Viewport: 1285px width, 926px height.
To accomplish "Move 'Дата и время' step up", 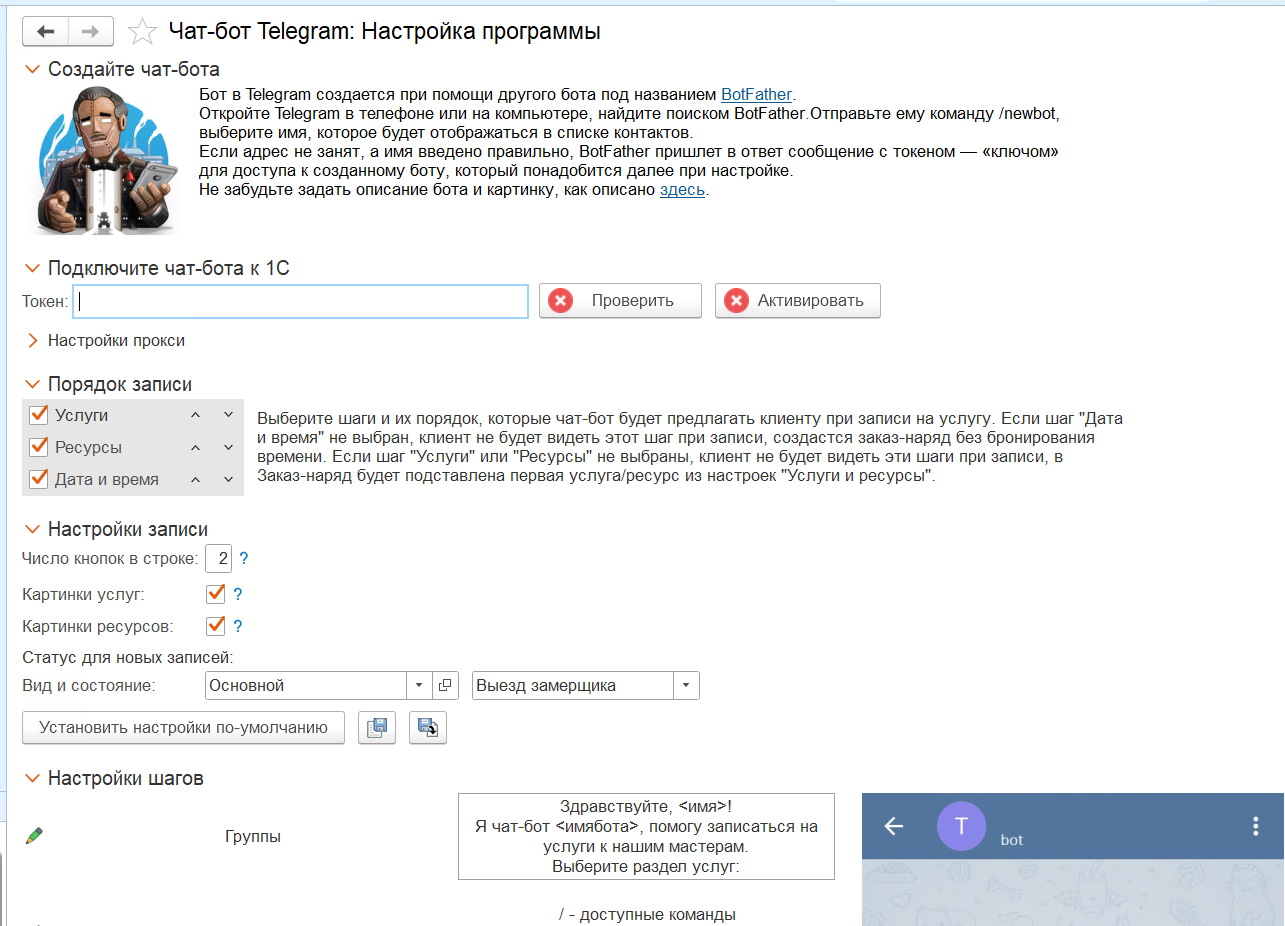I will [196, 479].
